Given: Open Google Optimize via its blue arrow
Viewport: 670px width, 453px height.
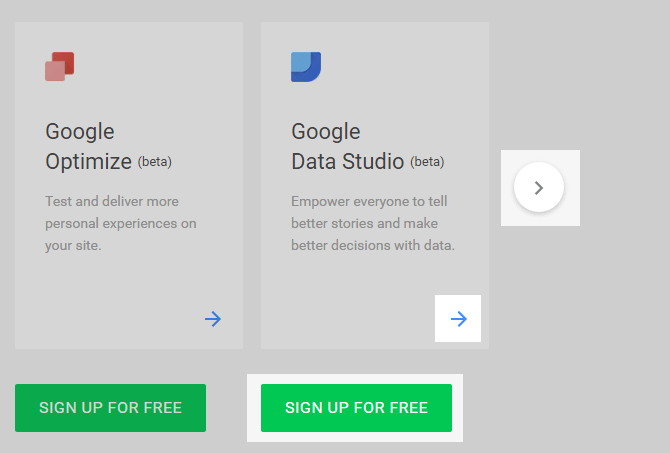Looking at the screenshot, I should pyautogui.click(x=213, y=319).
